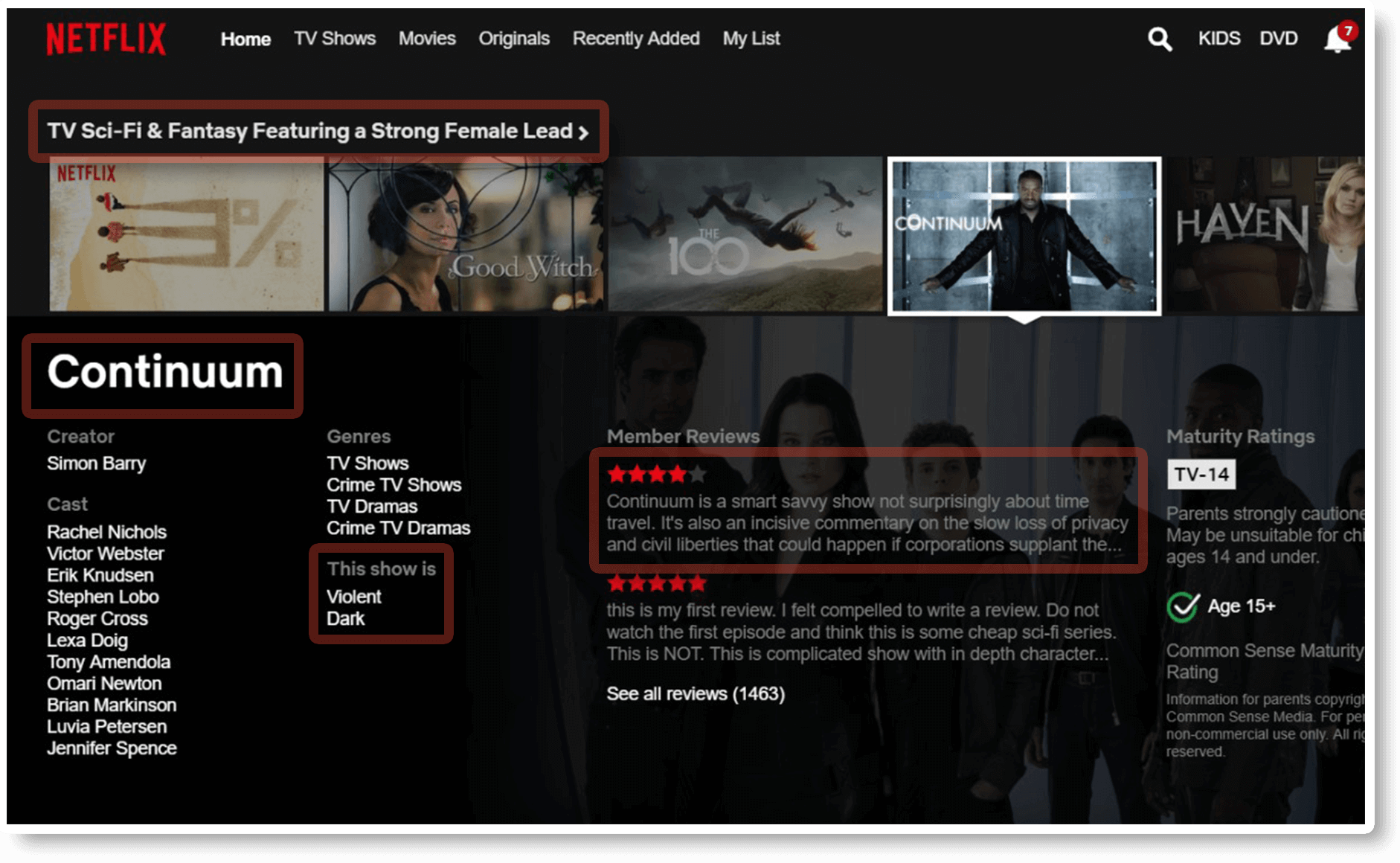The image size is (1400, 863).
Task: Select the Good Witch thumbnail
Action: [x=466, y=234]
